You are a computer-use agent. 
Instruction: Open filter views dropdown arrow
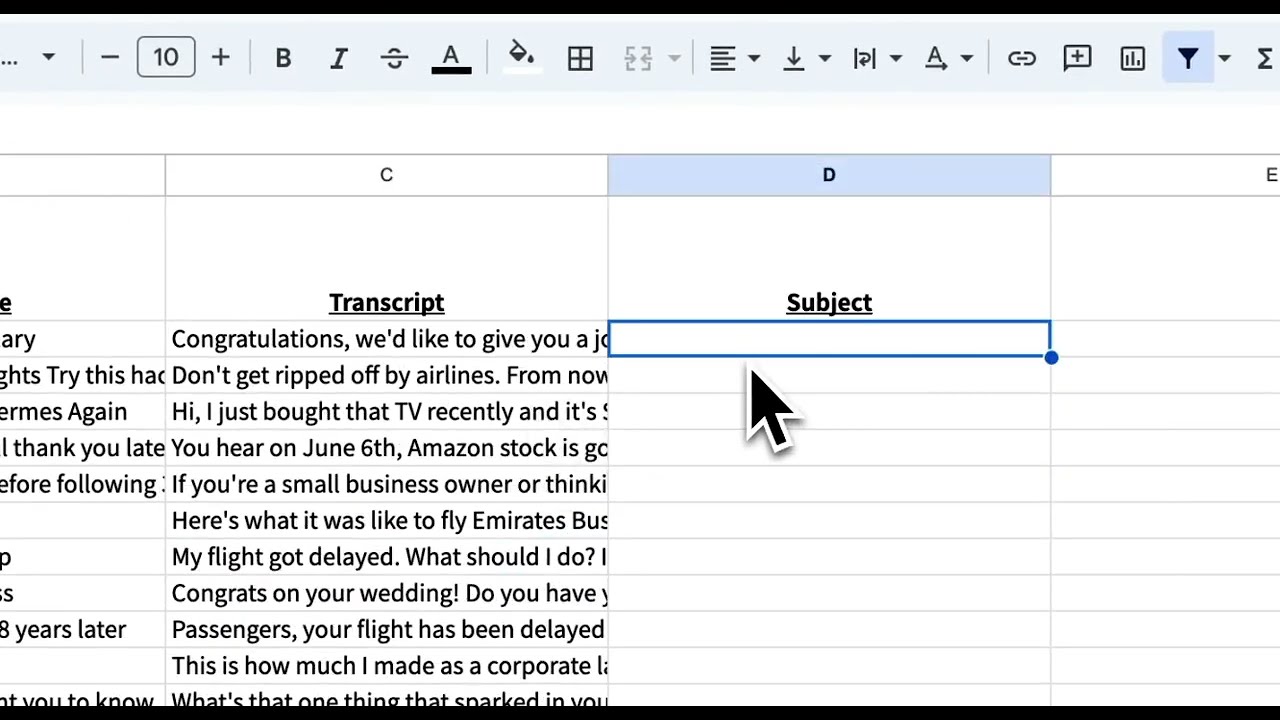tap(1224, 58)
